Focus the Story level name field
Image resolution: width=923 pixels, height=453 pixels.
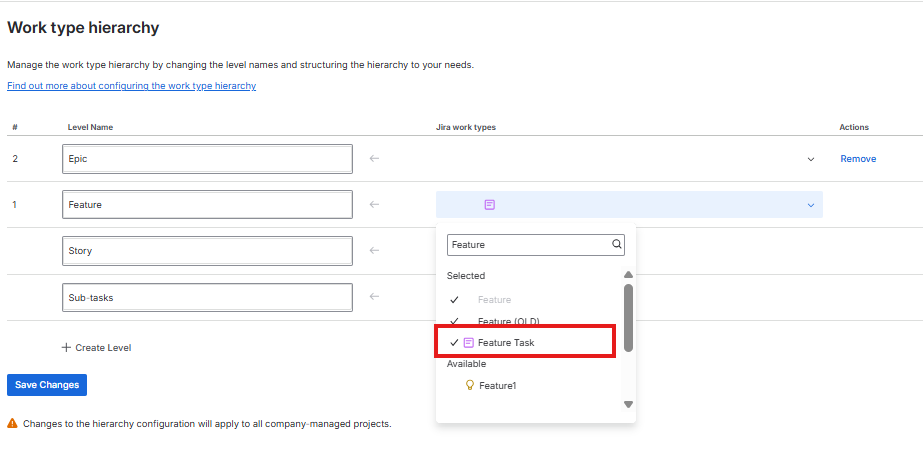point(207,251)
